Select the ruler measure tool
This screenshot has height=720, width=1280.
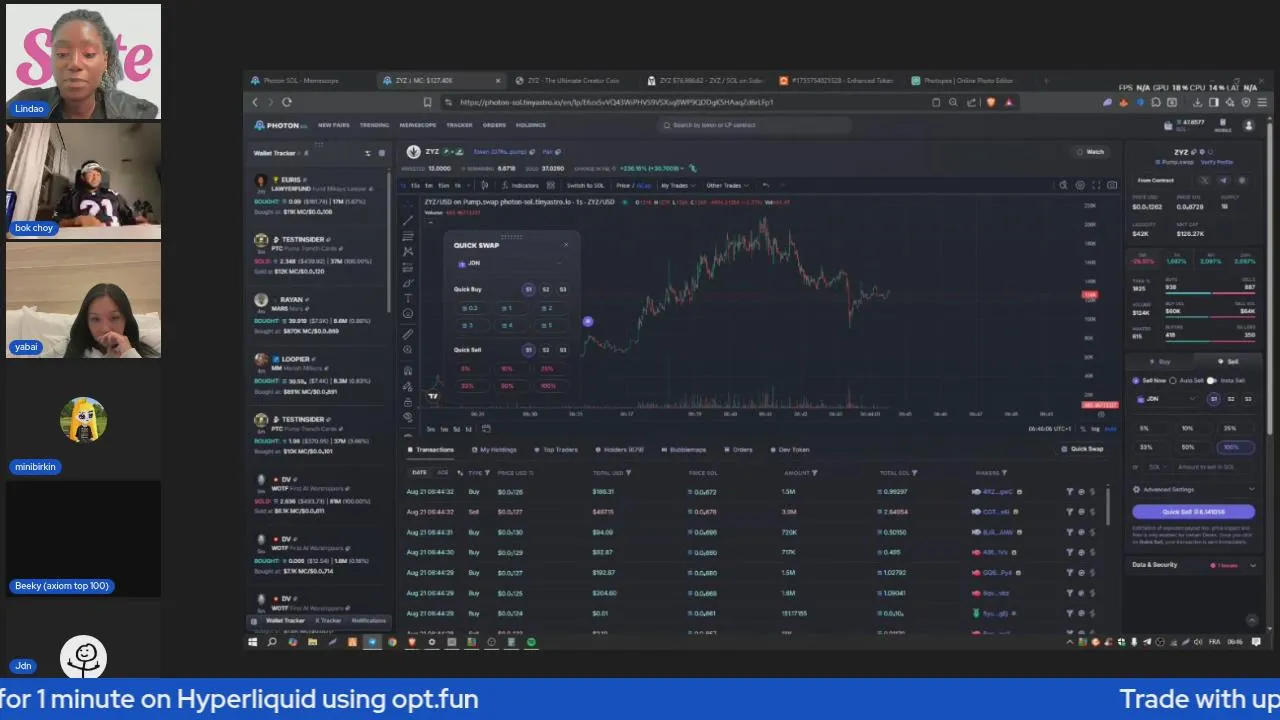tap(408, 335)
